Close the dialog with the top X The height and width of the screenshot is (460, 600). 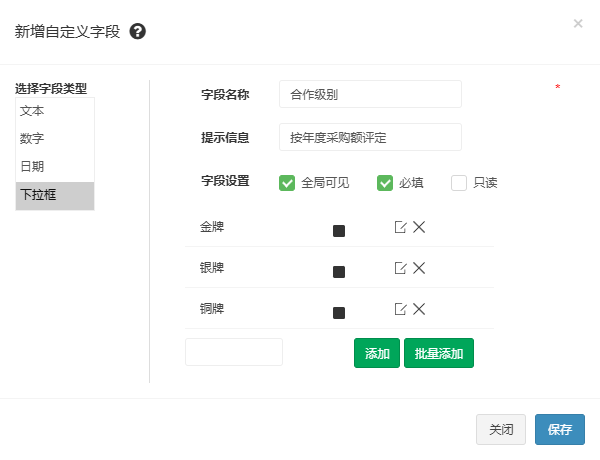(x=578, y=23)
